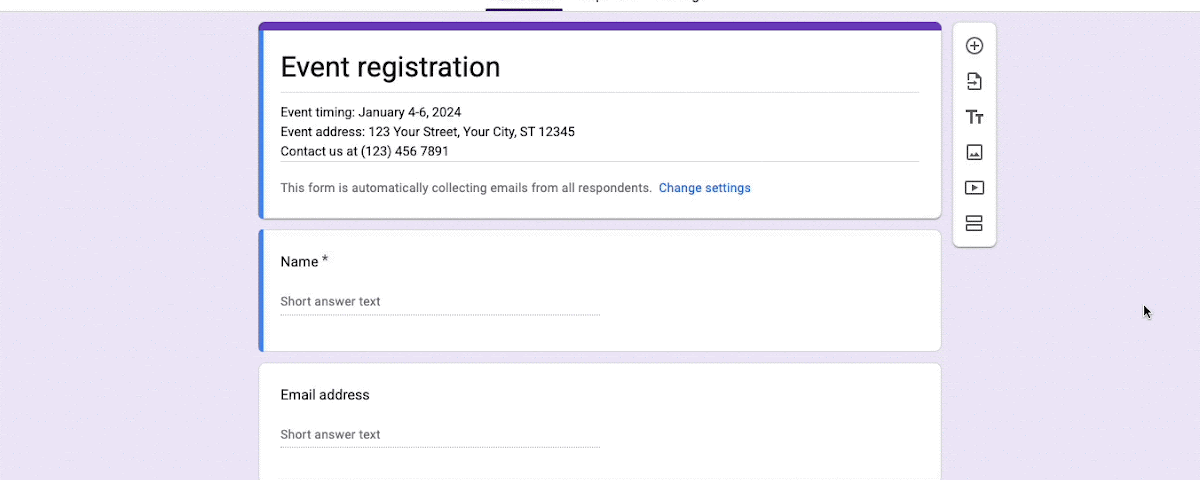The width and height of the screenshot is (1200, 480).
Task: Click Short answer text under Name
Action: tap(330, 302)
